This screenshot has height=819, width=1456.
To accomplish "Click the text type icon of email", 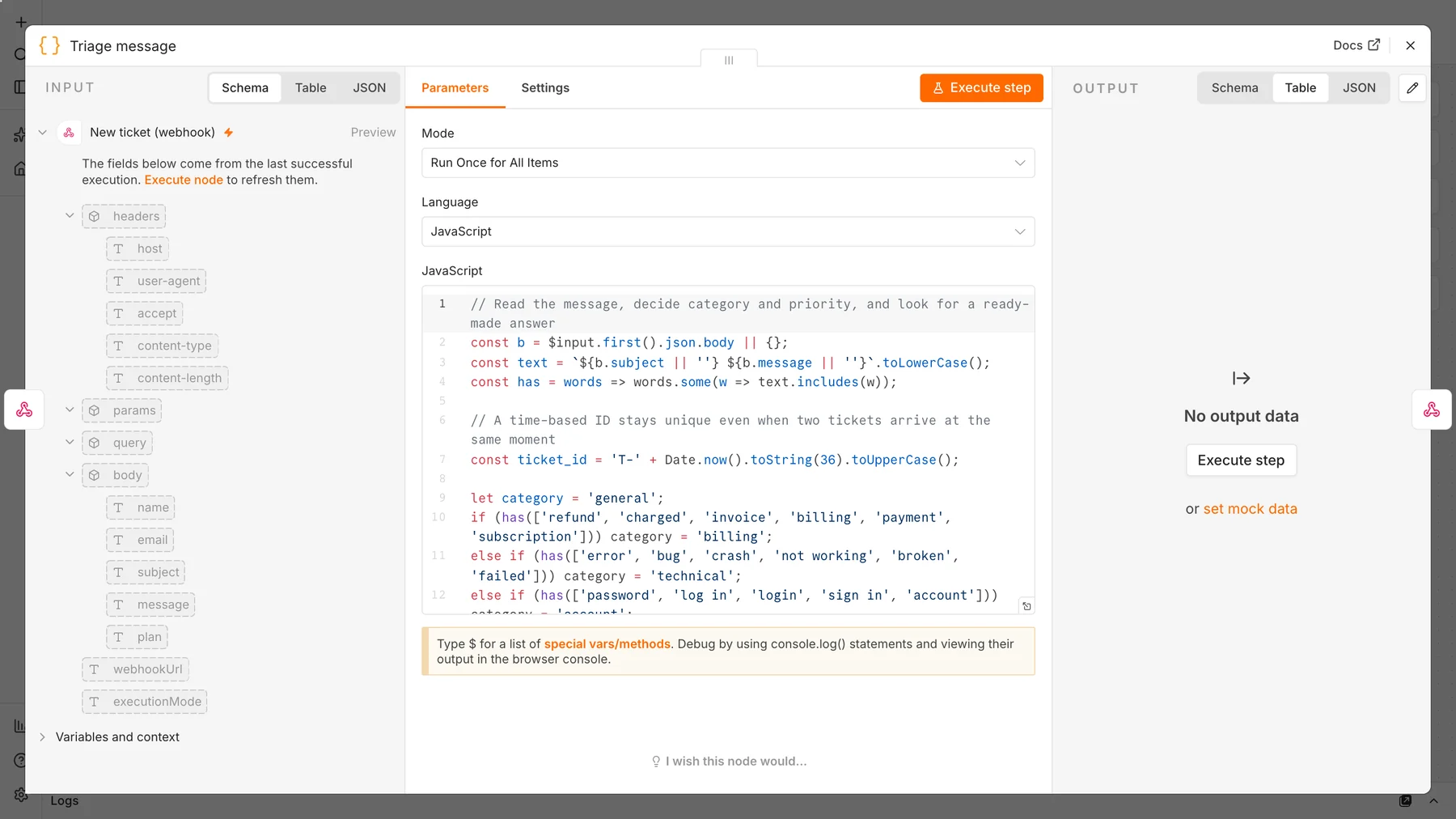I will tap(119, 540).
